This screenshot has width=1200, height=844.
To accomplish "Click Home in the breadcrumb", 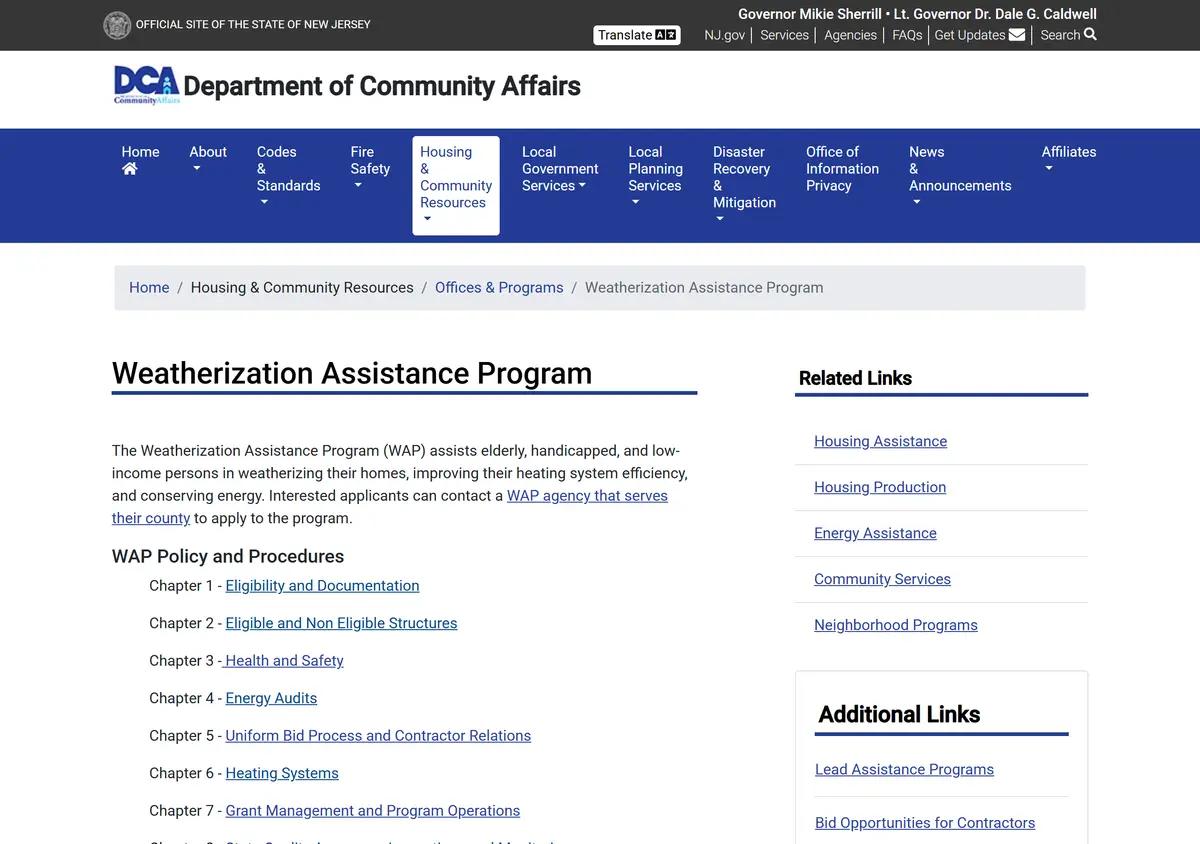I will (x=149, y=288).
